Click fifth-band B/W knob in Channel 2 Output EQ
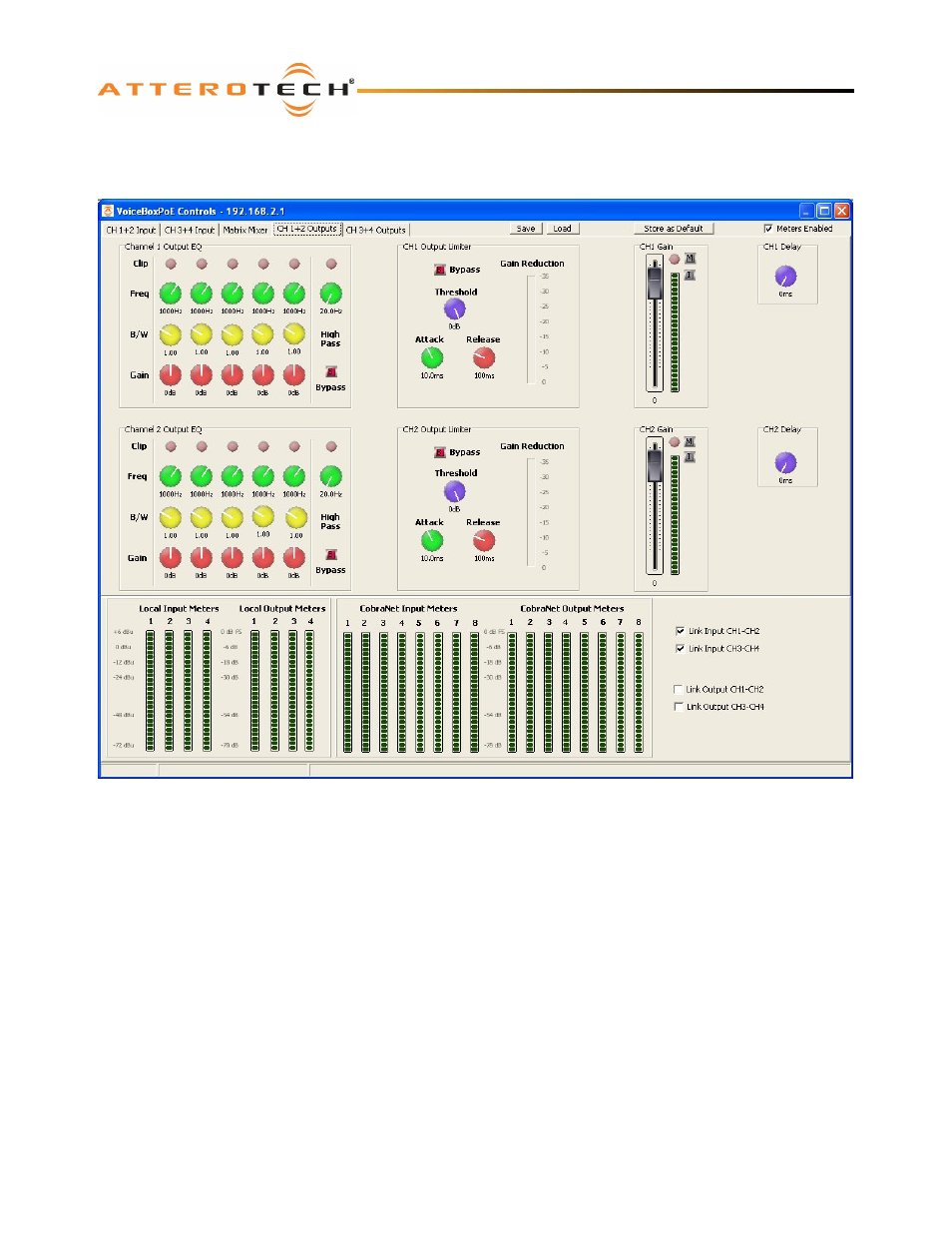Image resolution: width=952 pixels, height=1233 pixels. (296, 517)
